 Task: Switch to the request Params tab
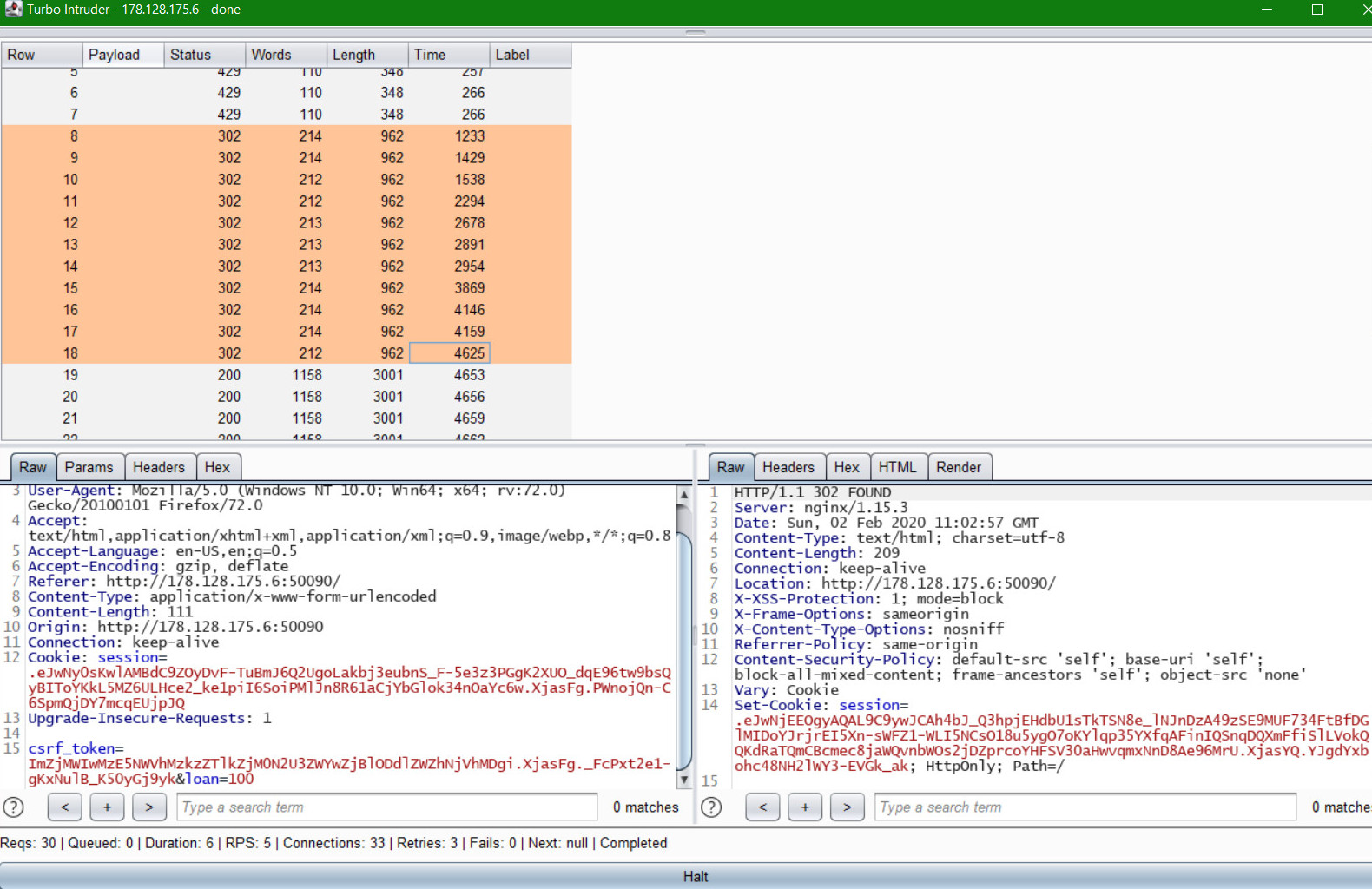click(x=89, y=467)
